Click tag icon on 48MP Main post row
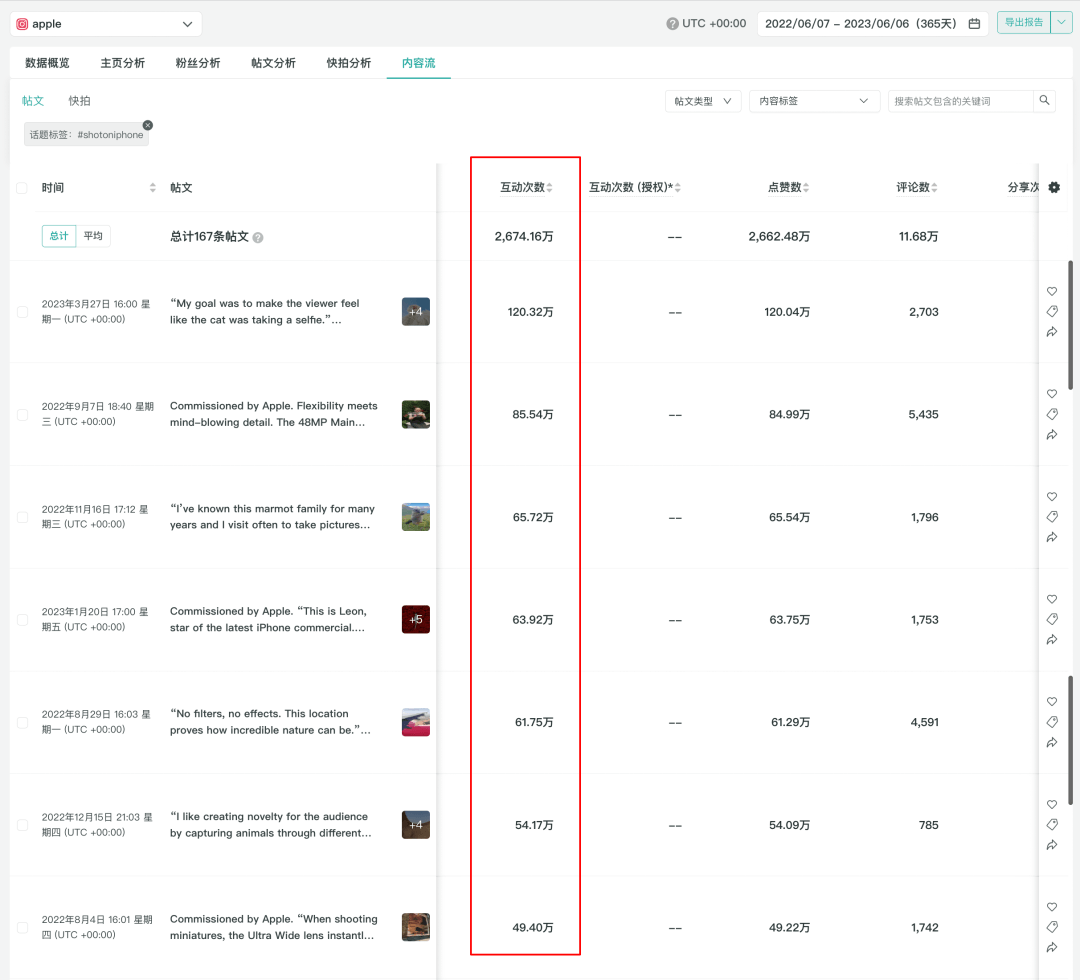1080x980 pixels. 1052,414
